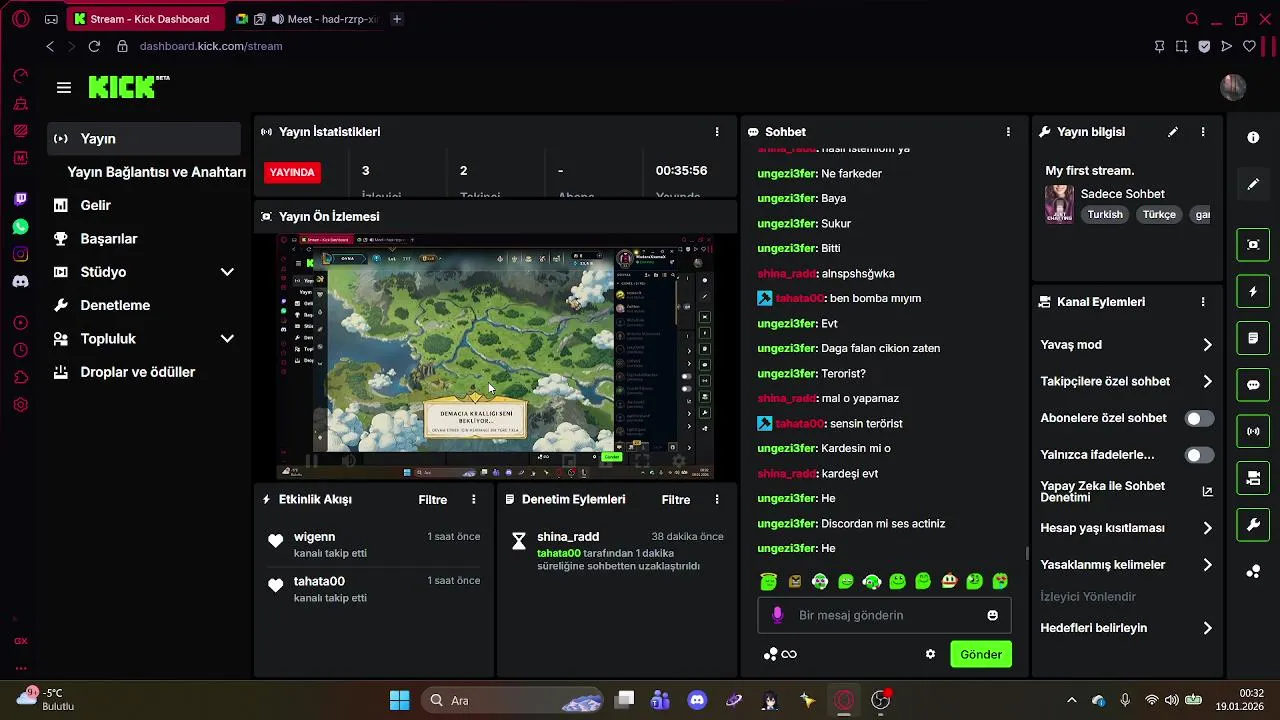Image resolution: width=1280 pixels, height=720 pixels.
Task: Open Yayın İstatistikleri three-dot menu
Action: (717, 132)
